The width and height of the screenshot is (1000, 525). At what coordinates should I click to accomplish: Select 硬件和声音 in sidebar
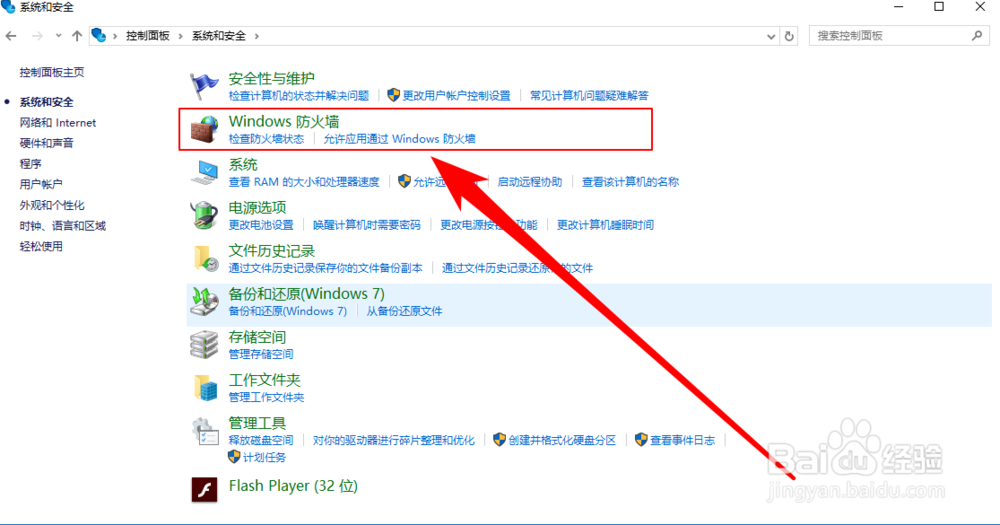(x=47, y=143)
